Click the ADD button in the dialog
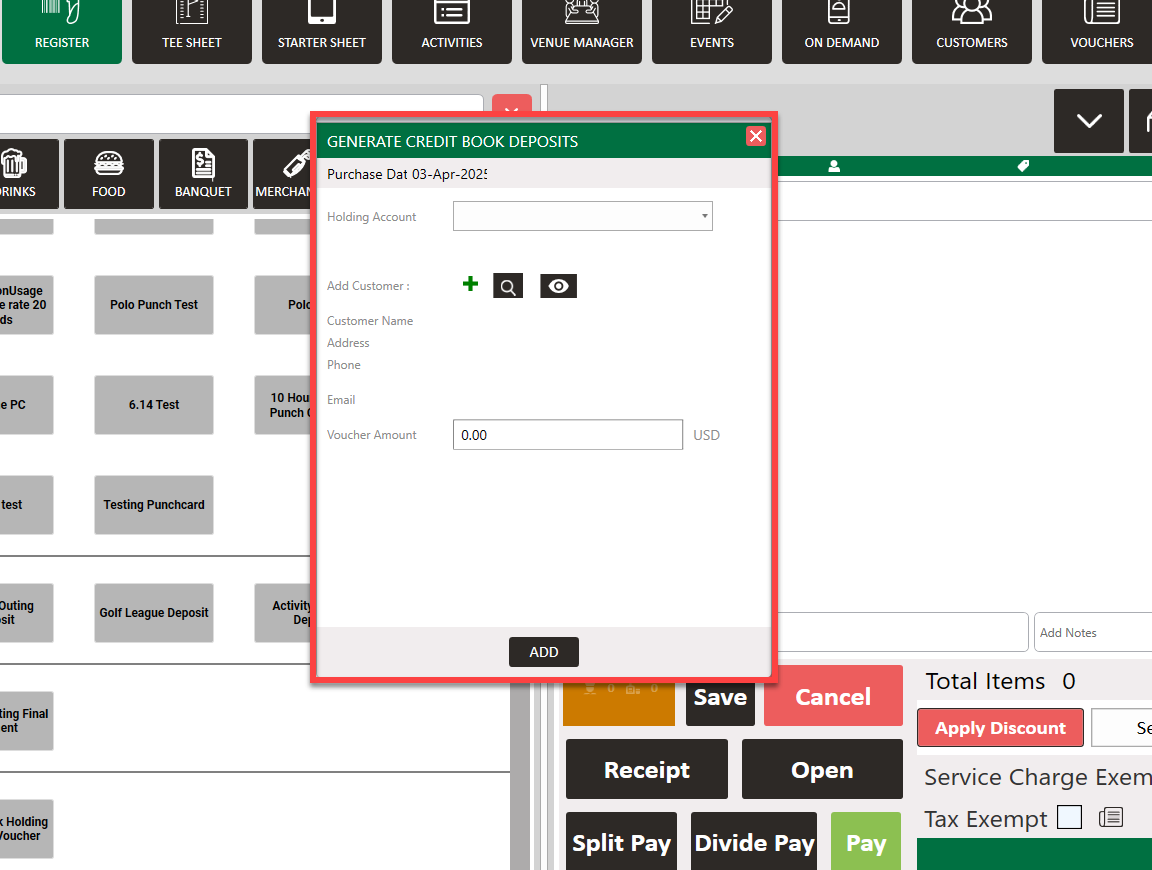The image size is (1152, 870). point(544,652)
